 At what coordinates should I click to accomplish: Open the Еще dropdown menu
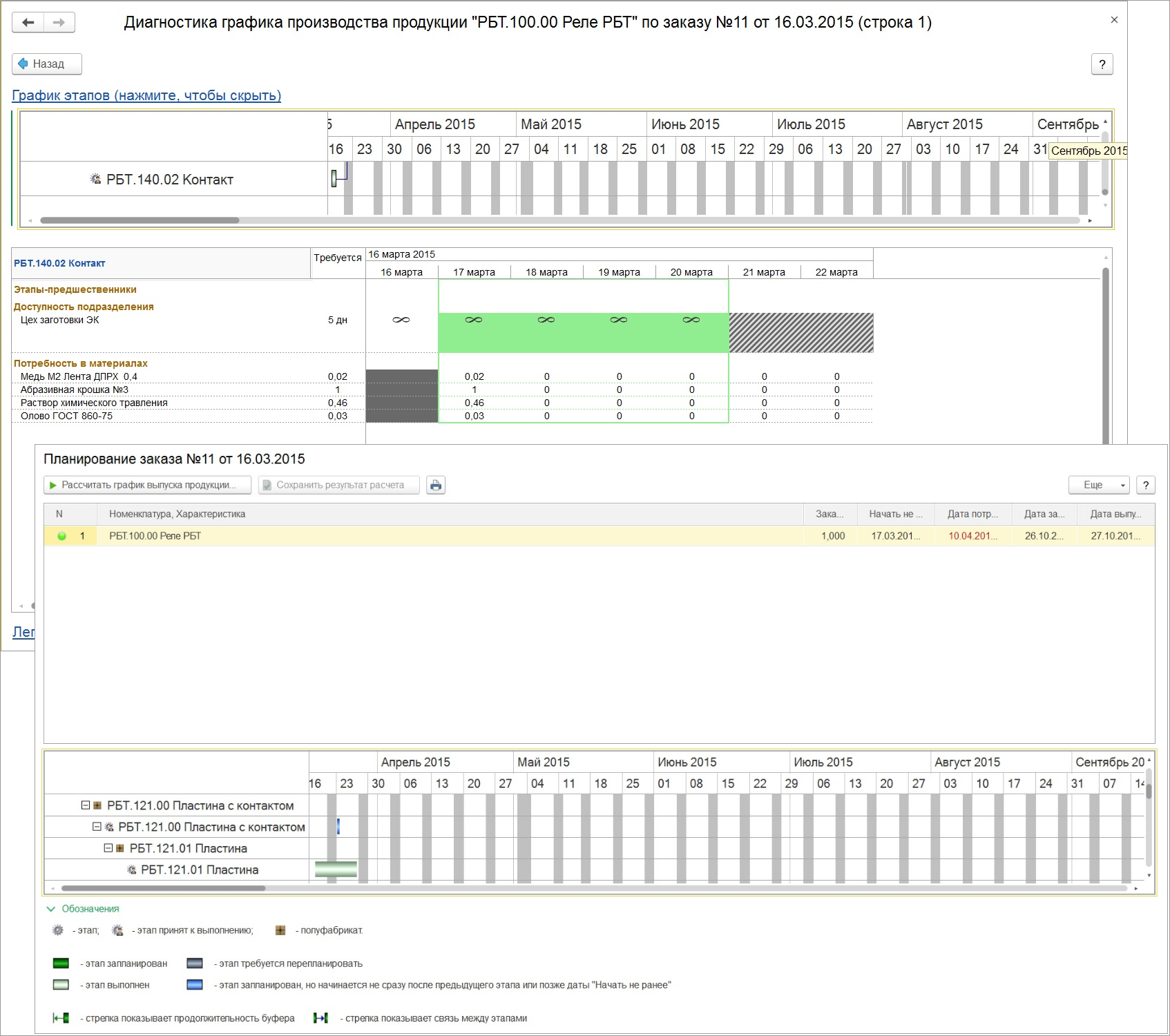(1099, 485)
